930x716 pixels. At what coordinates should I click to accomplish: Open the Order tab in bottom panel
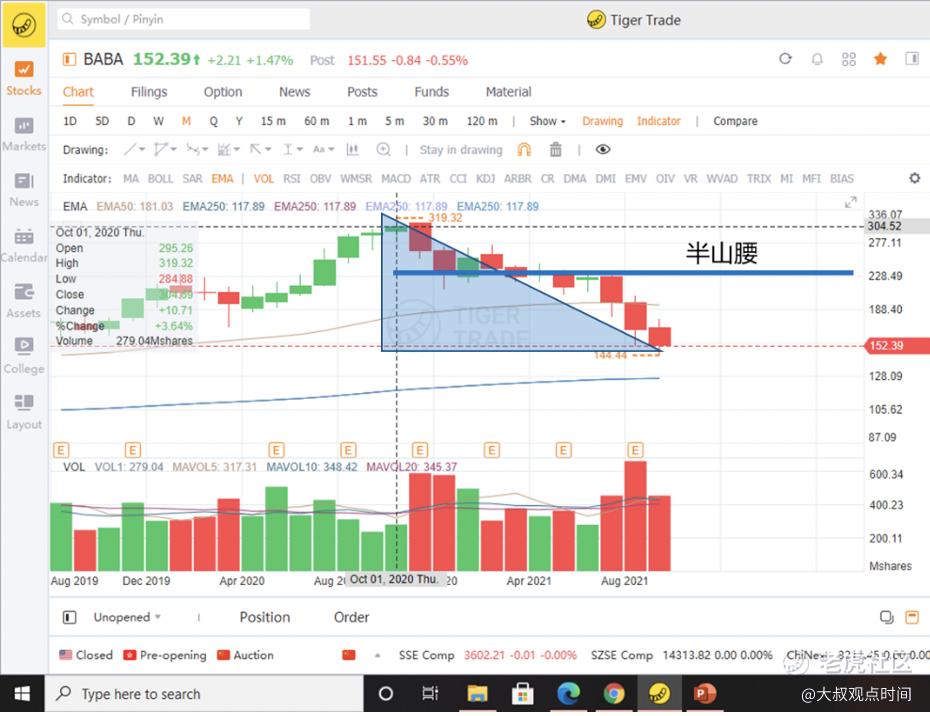click(x=352, y=618)
